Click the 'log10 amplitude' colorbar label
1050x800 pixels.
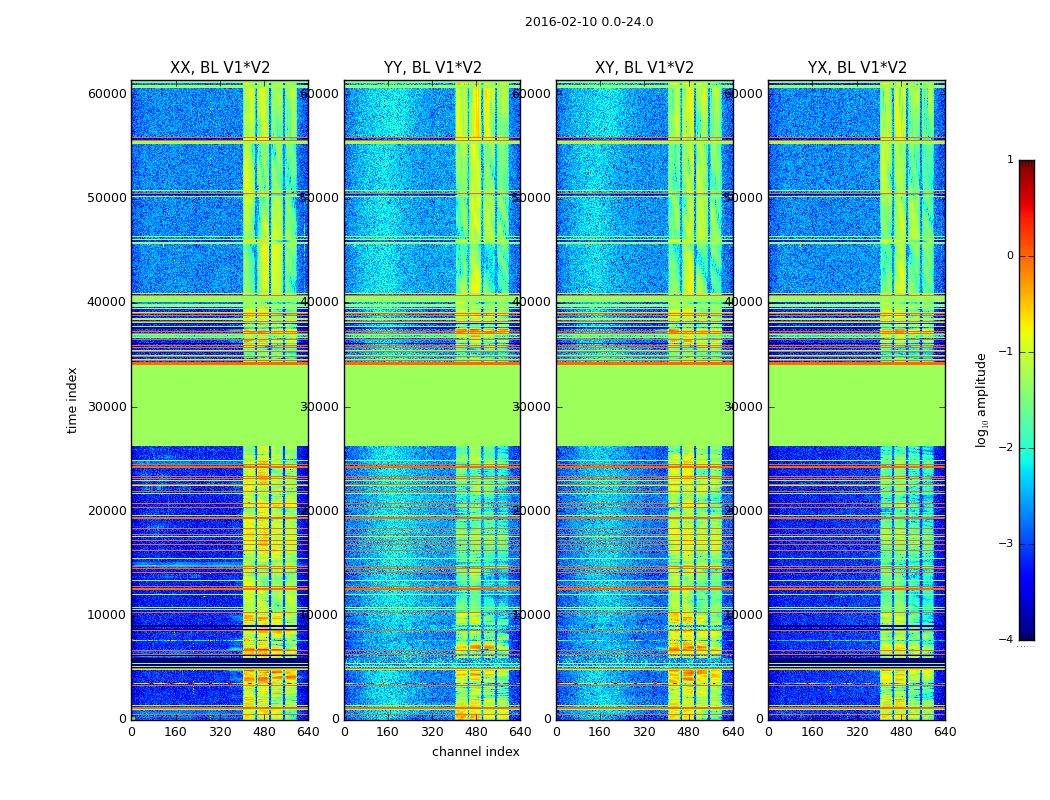[981, 400]
